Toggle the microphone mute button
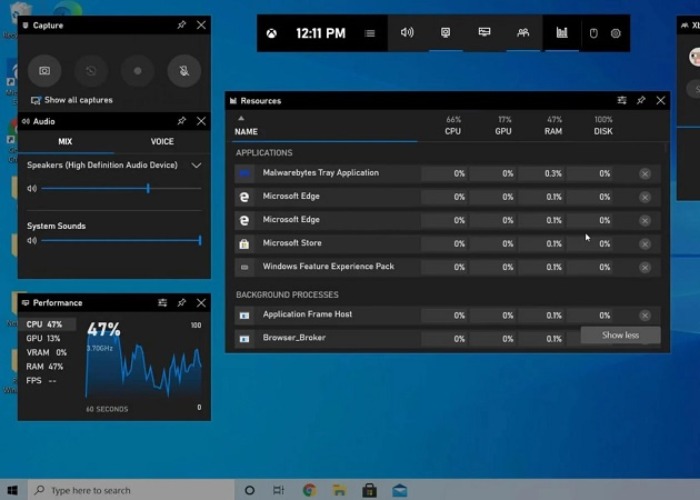The width and height of the screenshot is (700, 500). point(183,71)
